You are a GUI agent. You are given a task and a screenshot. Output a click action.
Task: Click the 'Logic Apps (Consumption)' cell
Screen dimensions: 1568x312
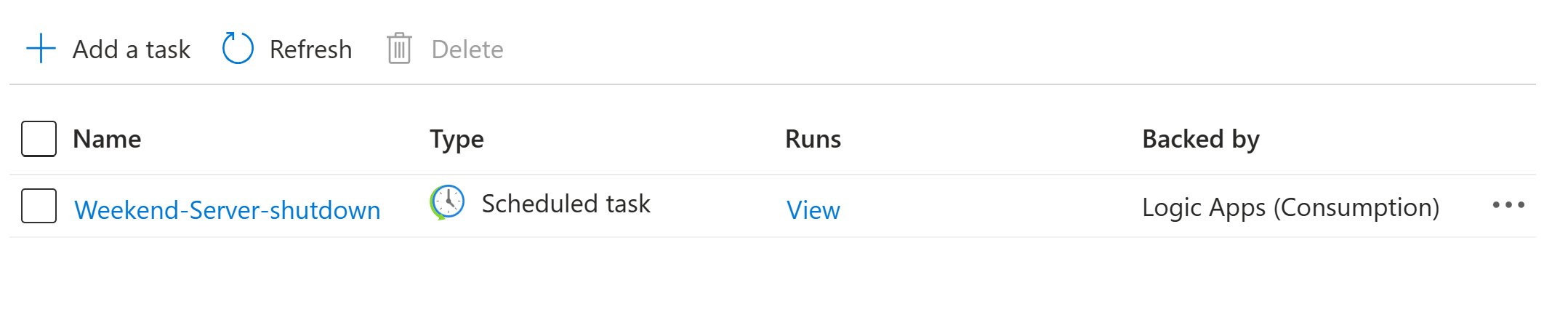point(1290,207)
